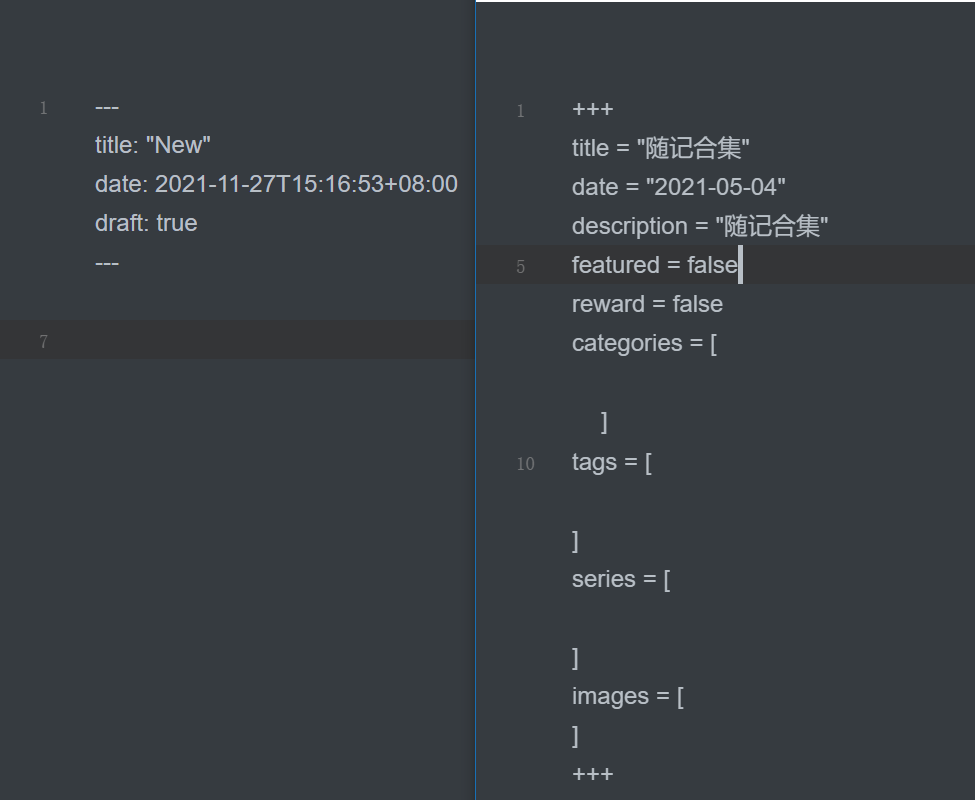Click the "series = [" line

[x=620, y=580]
